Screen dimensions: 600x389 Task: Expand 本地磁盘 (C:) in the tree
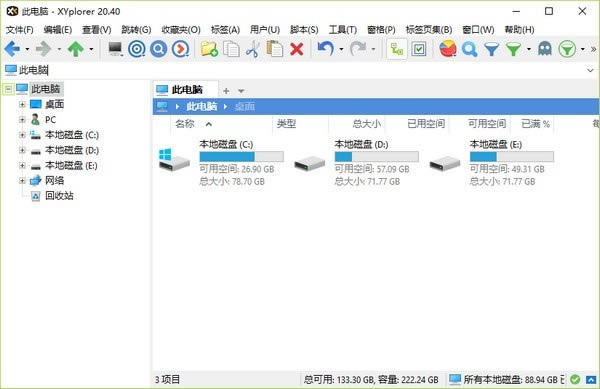point(22,135)
